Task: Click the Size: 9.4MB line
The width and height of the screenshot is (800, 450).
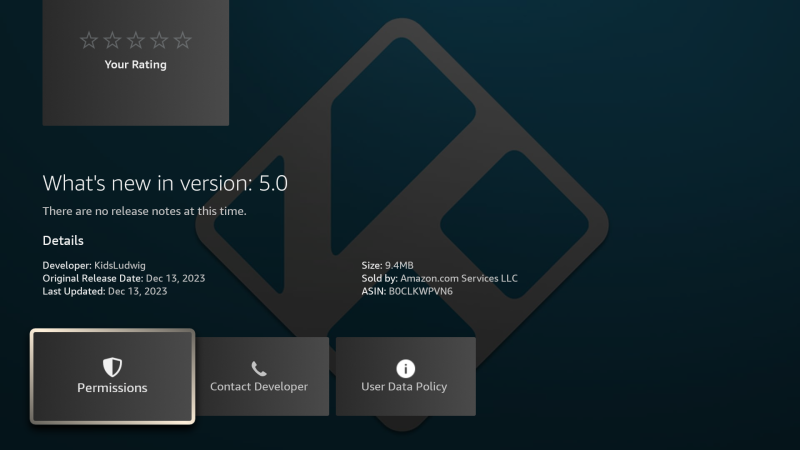Action: coord(388,265)
